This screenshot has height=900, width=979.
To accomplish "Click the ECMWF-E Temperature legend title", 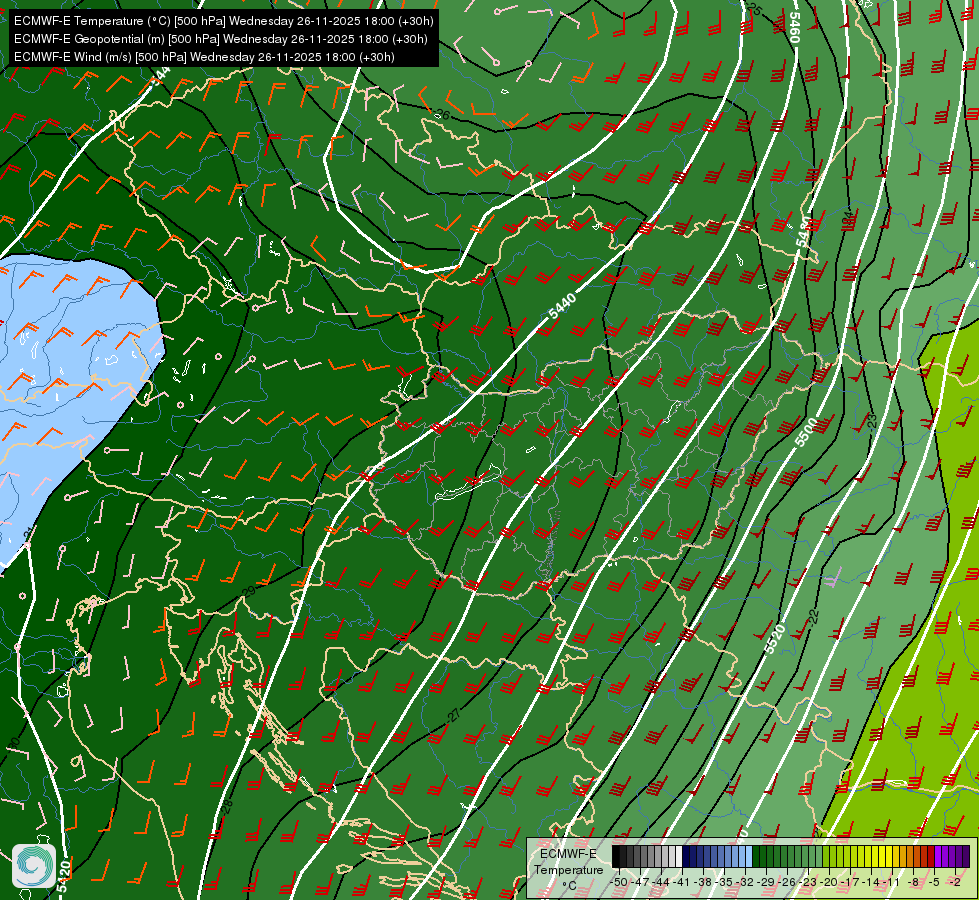I will point(569,861).
